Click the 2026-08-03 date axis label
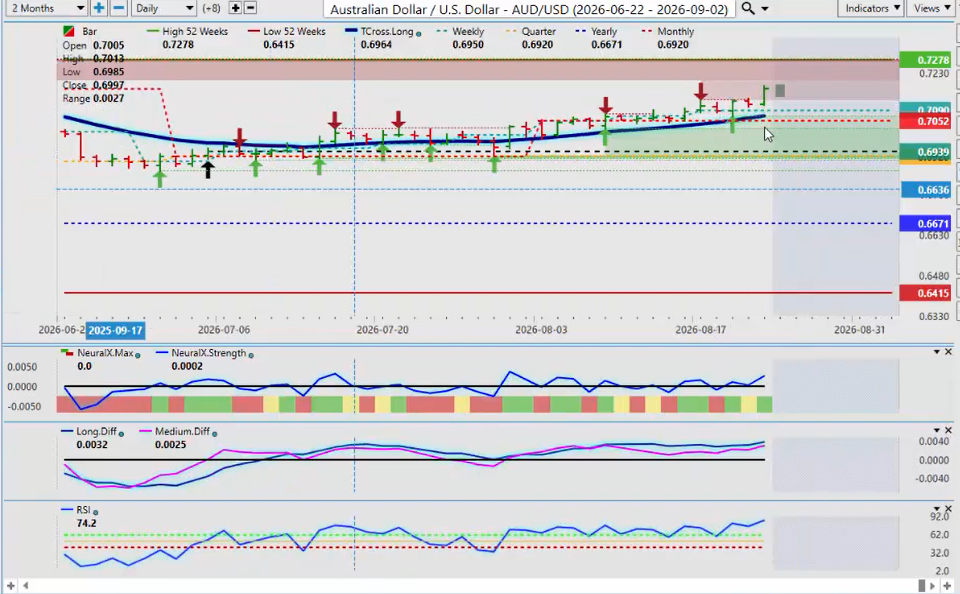 tap(541, 329)
